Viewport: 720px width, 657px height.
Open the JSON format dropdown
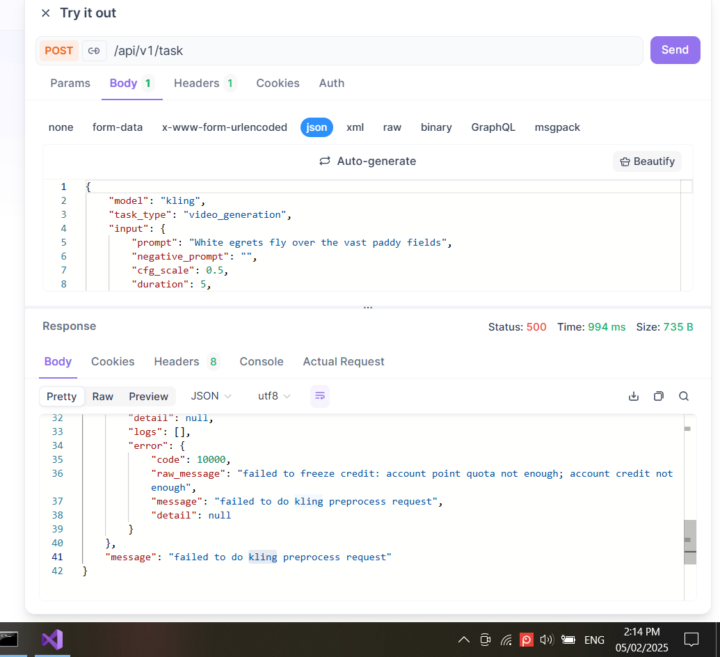[211, 396]
